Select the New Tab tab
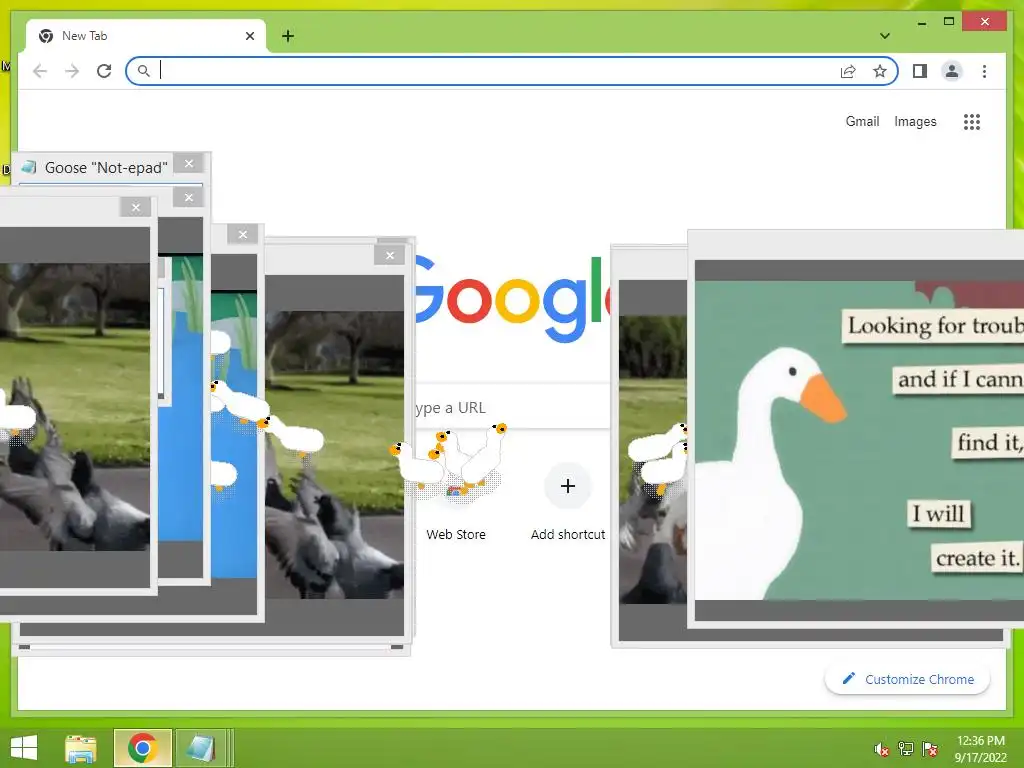 coord(146,36)
